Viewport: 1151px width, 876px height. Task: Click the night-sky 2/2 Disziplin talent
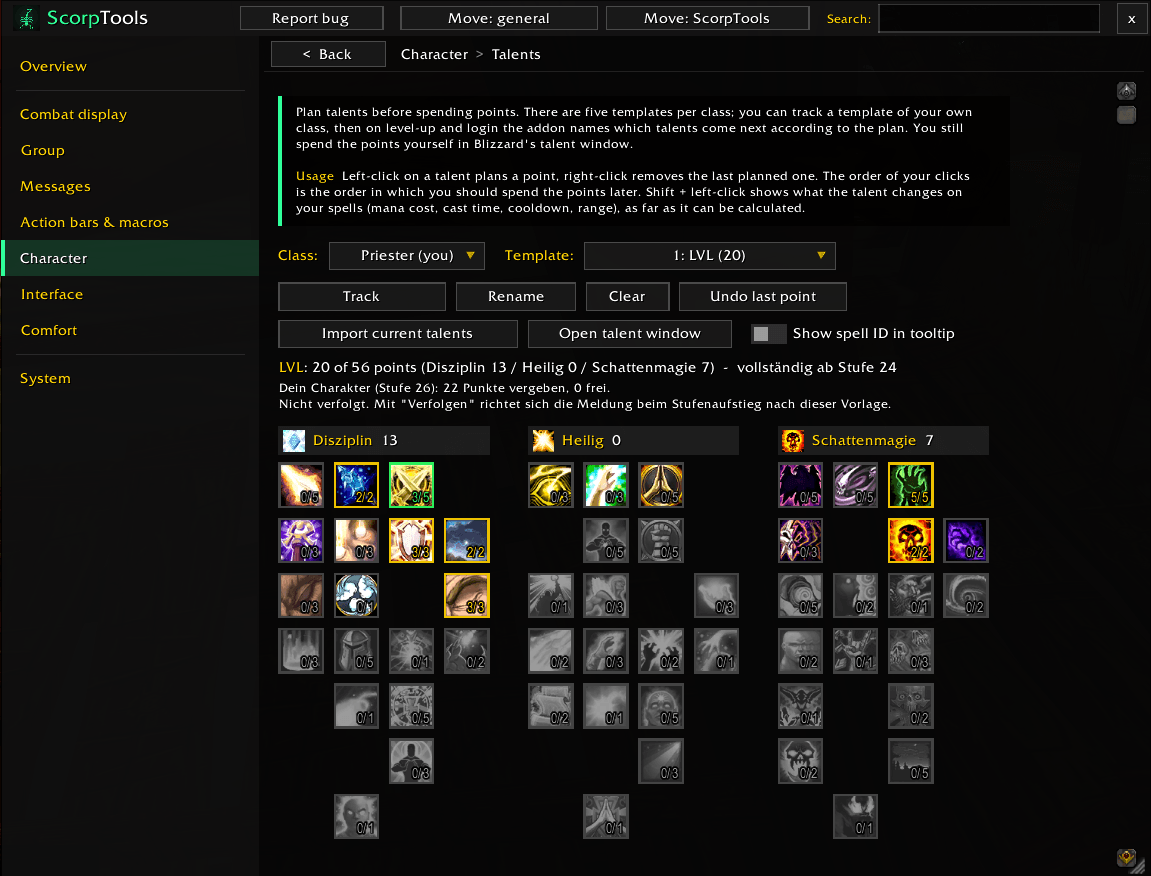pyautogui.click(x=466, y=540)
